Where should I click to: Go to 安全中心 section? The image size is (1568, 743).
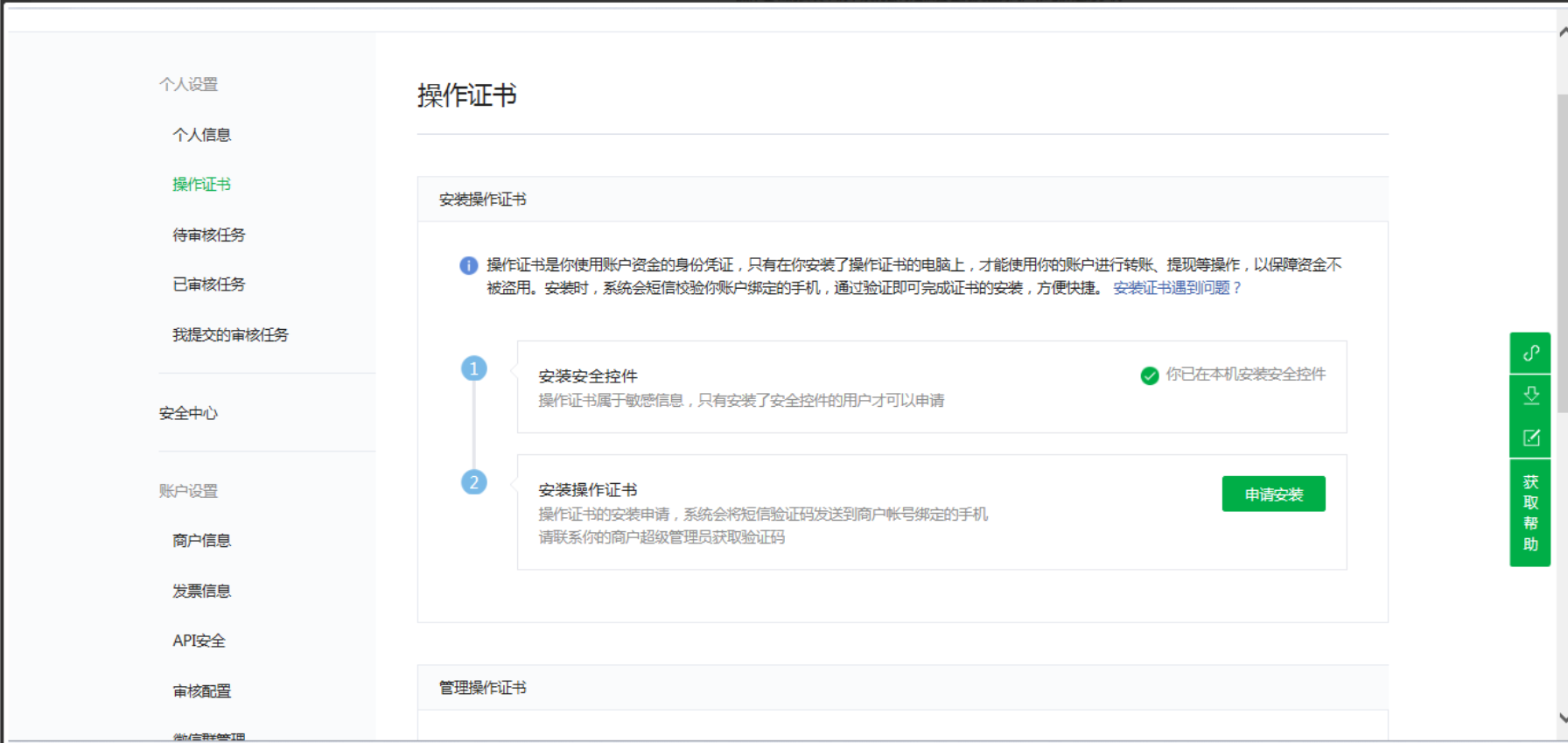[188, 413]
